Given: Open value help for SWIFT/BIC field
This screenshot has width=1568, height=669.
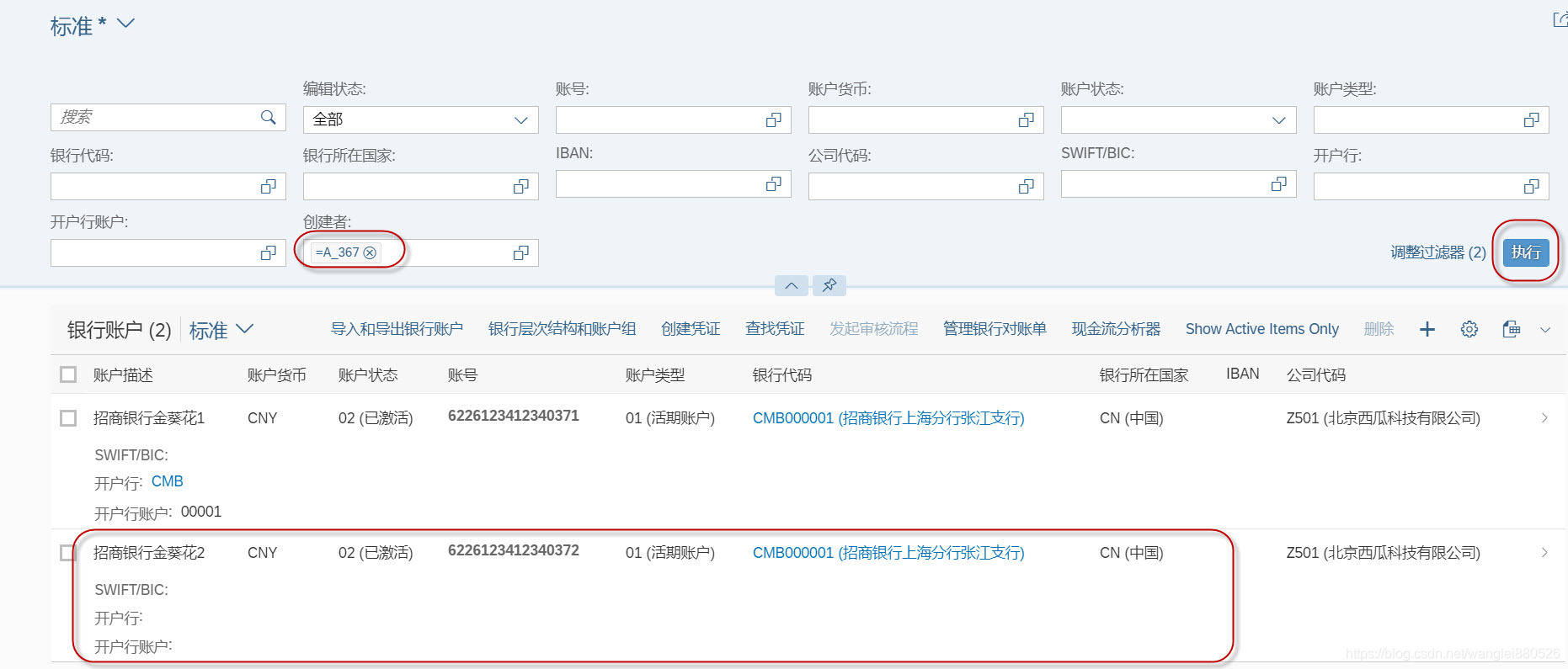Looking at the screenshot, I should (1278, 184).
